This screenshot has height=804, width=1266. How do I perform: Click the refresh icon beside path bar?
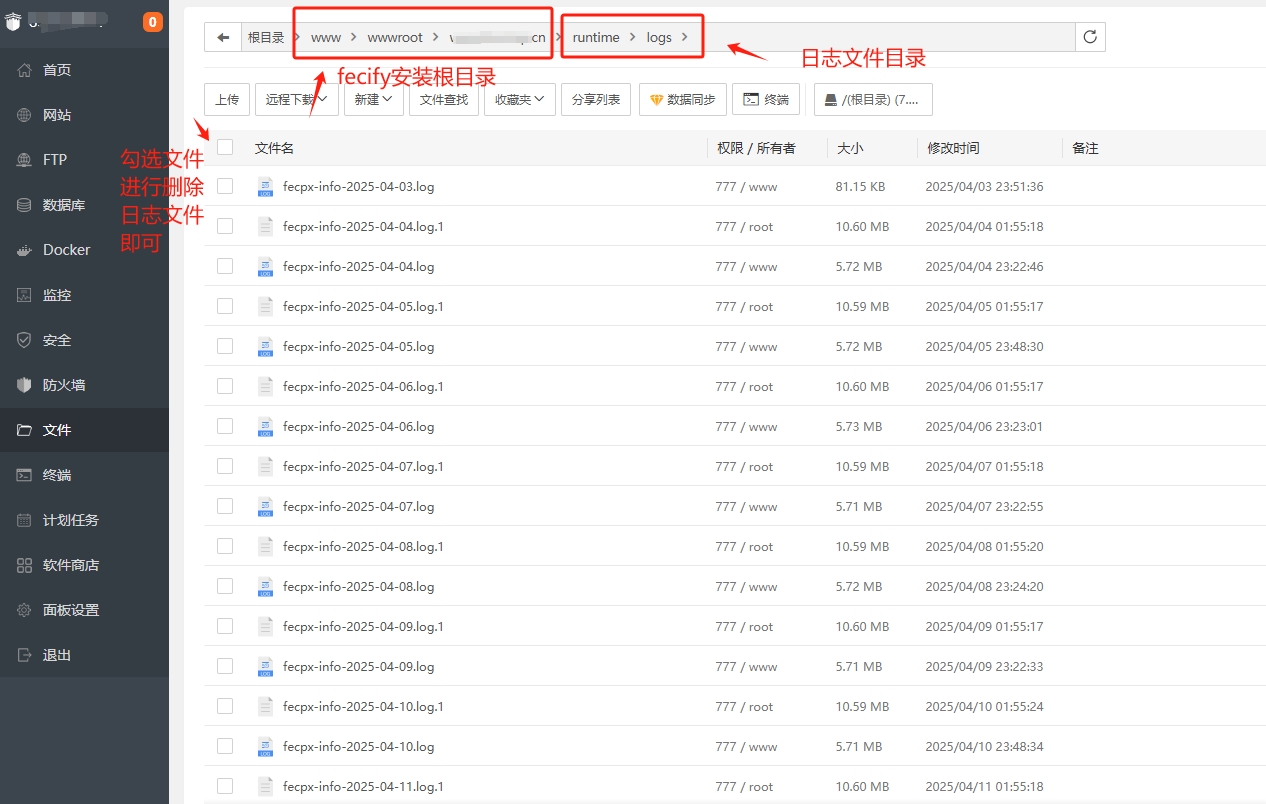(1090, 38)
